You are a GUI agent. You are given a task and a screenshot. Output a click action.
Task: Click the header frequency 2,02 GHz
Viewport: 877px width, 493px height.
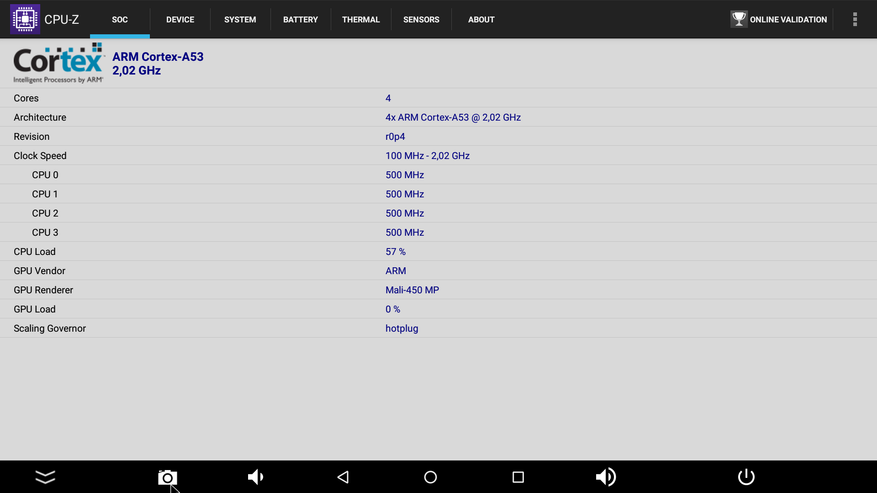pos(136,71)
